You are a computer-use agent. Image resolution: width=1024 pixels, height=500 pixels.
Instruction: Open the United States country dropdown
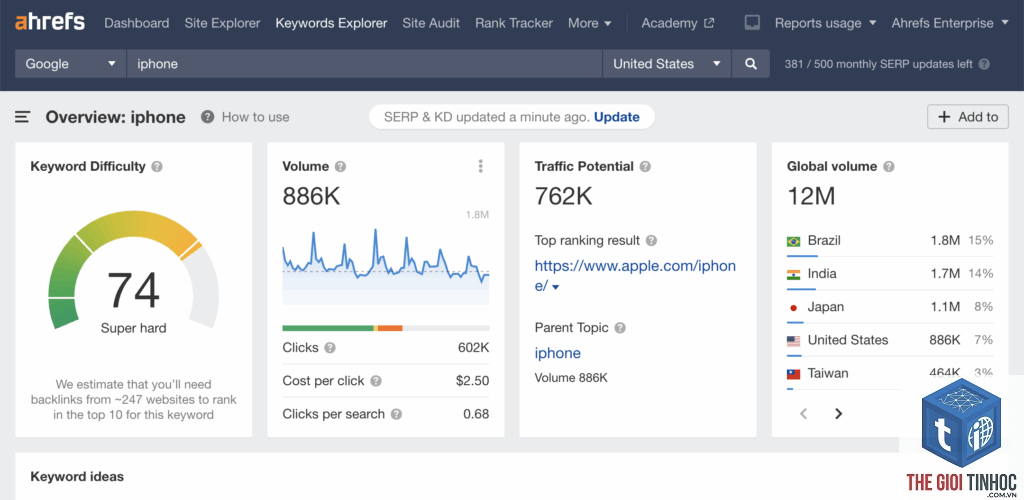667,64
